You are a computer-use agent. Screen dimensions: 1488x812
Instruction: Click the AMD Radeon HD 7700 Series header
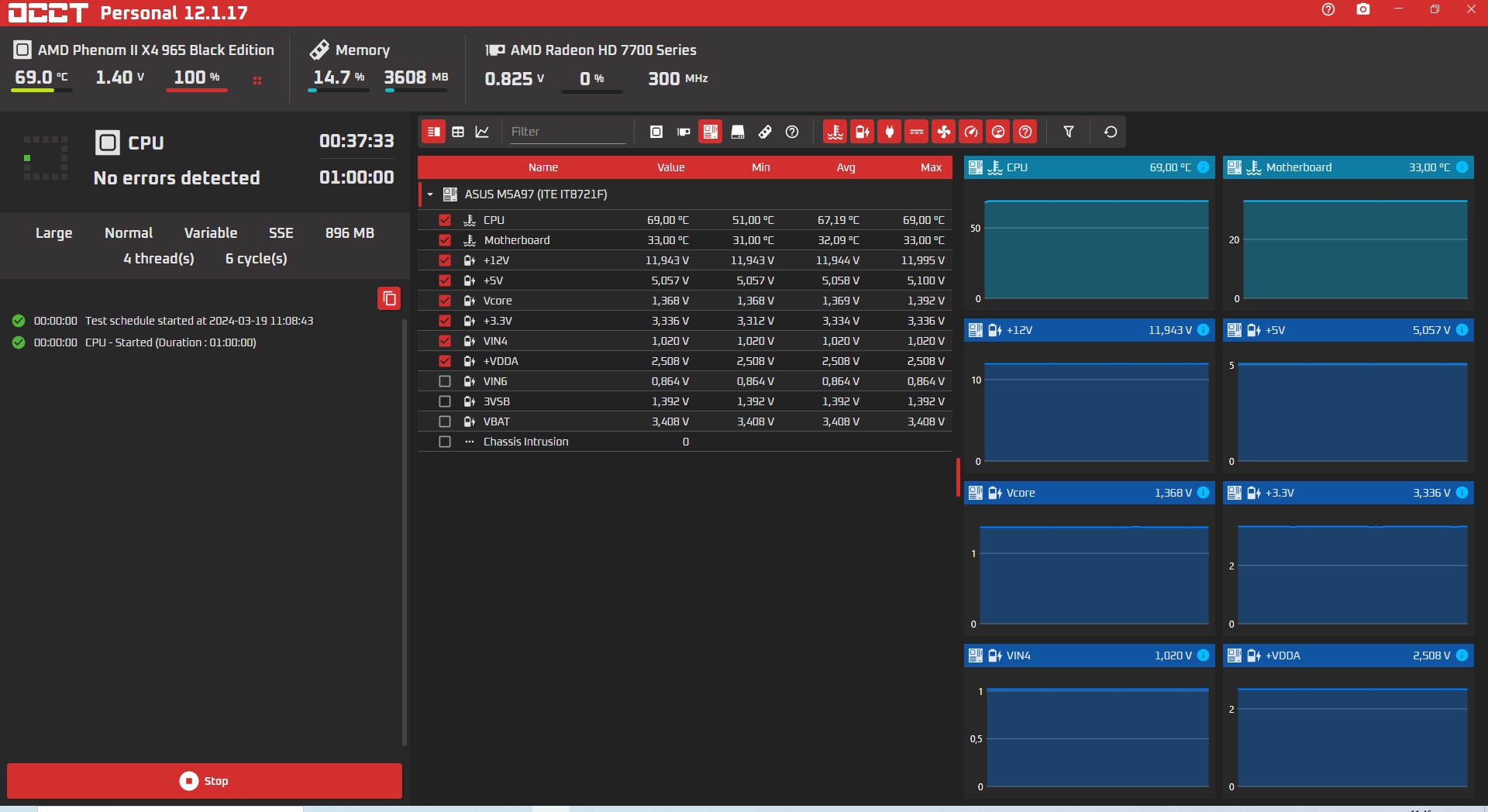coord(591,50)
